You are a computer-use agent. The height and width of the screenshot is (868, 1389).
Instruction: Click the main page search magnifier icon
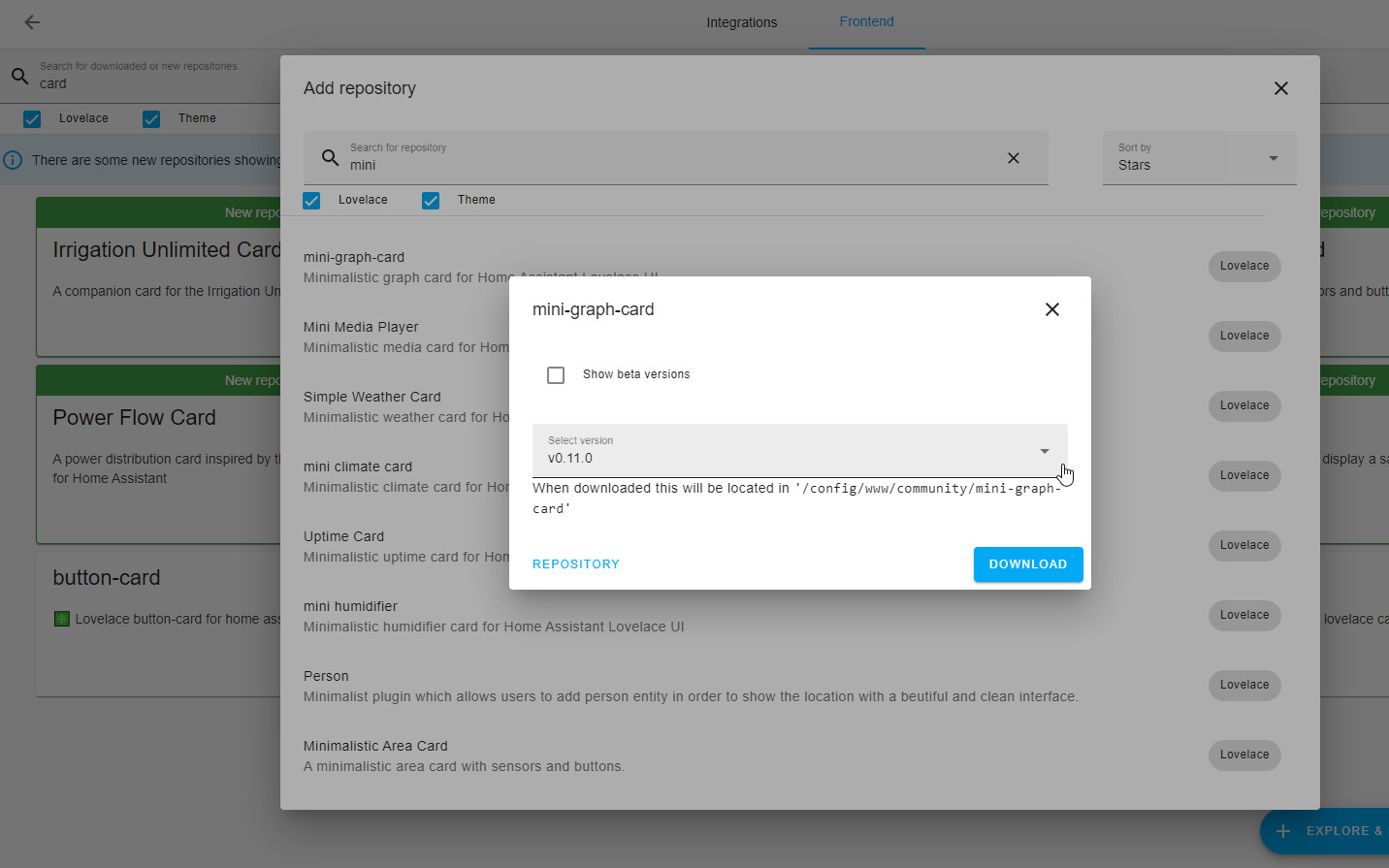(x=19, y=75)
